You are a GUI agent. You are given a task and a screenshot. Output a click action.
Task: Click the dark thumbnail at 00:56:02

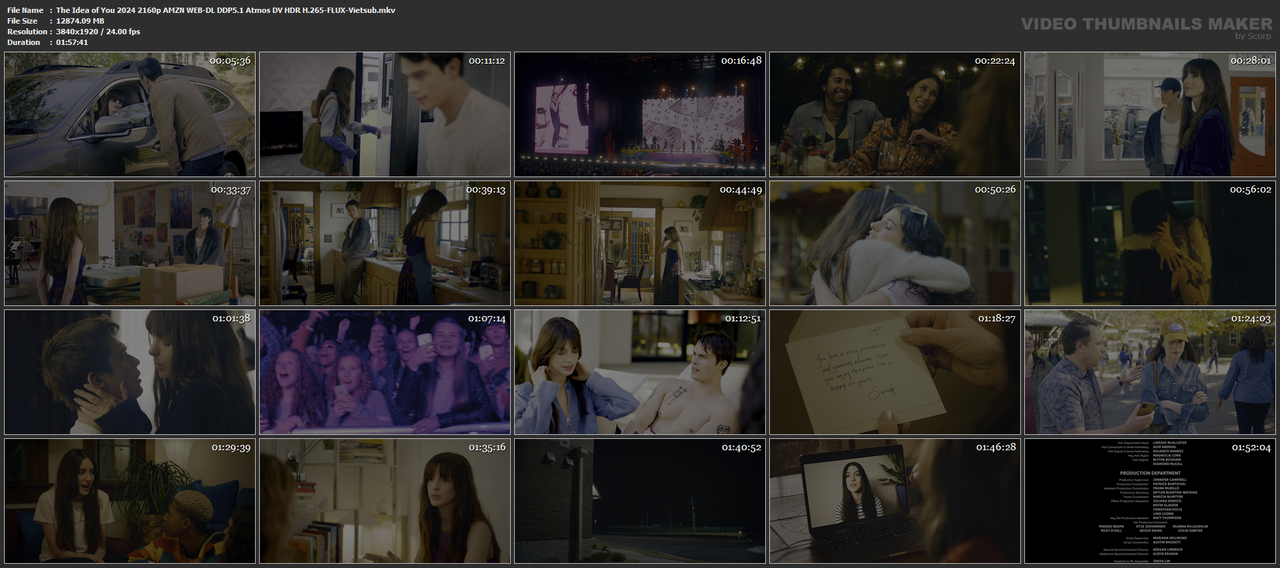[1150, 243]
